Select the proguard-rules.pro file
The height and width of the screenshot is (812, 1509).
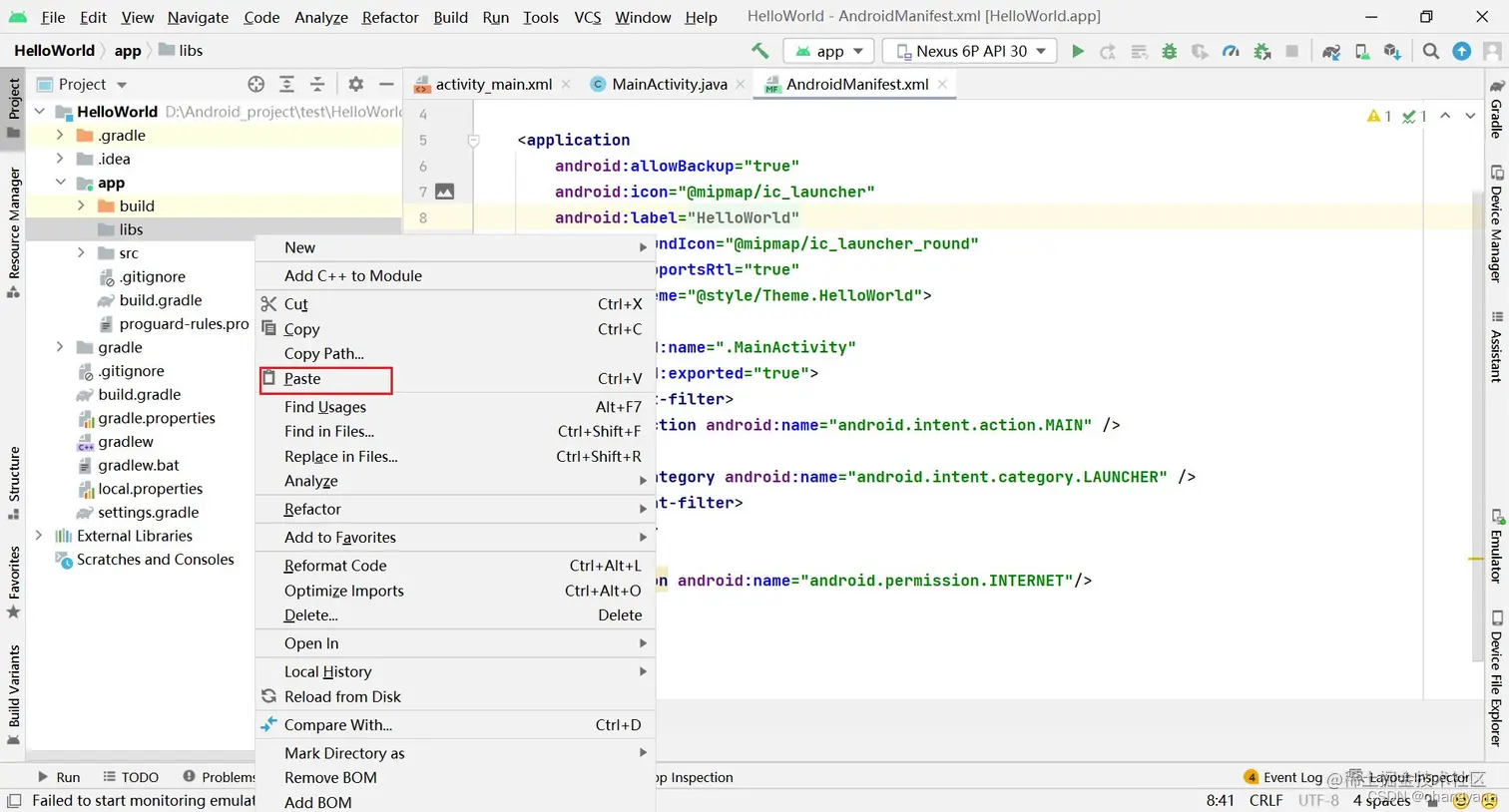point(184,324)
